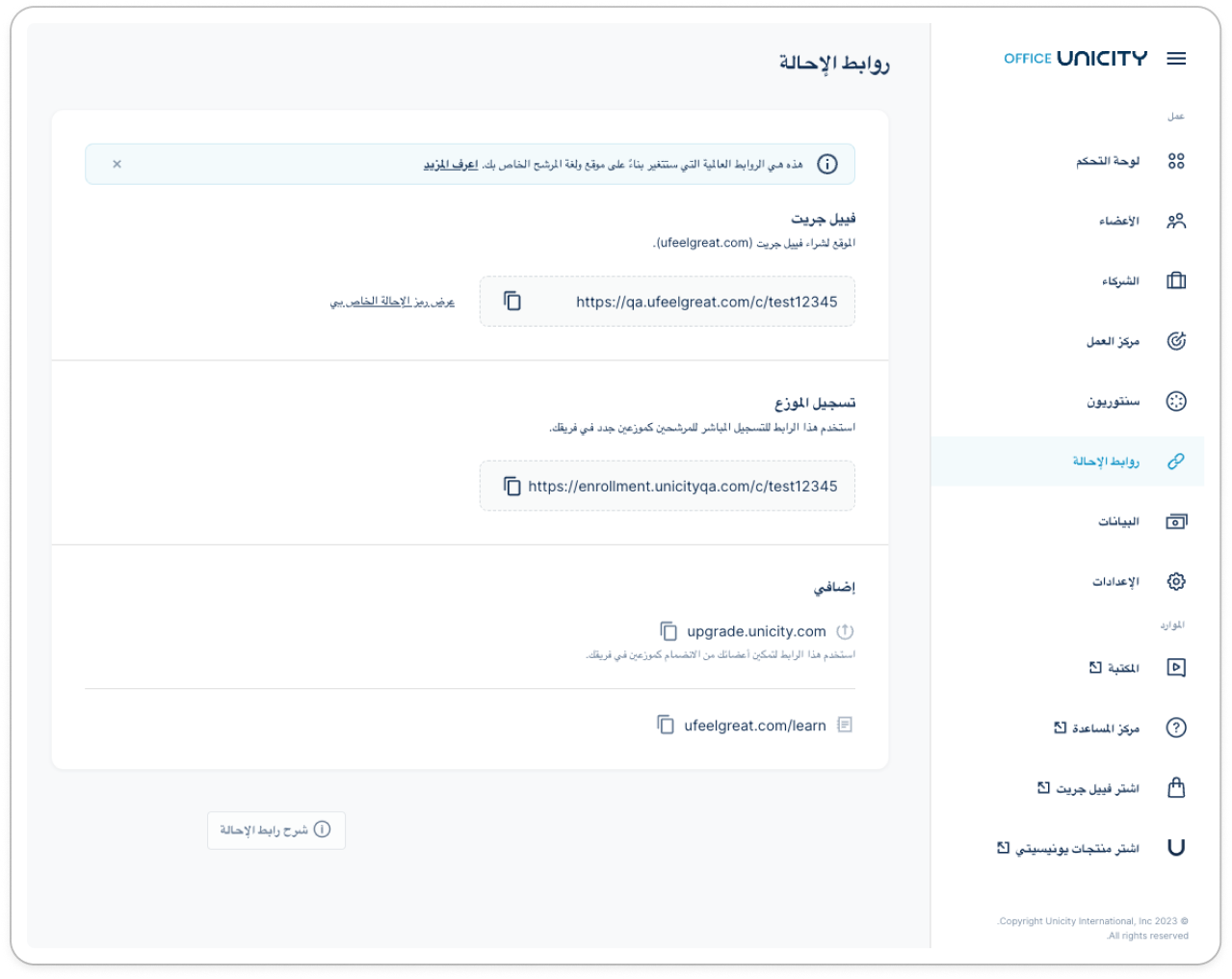Click the تسجيل الموزع section heading
The height and width of the screenshot is (979, 1232).
click(815, 403)
